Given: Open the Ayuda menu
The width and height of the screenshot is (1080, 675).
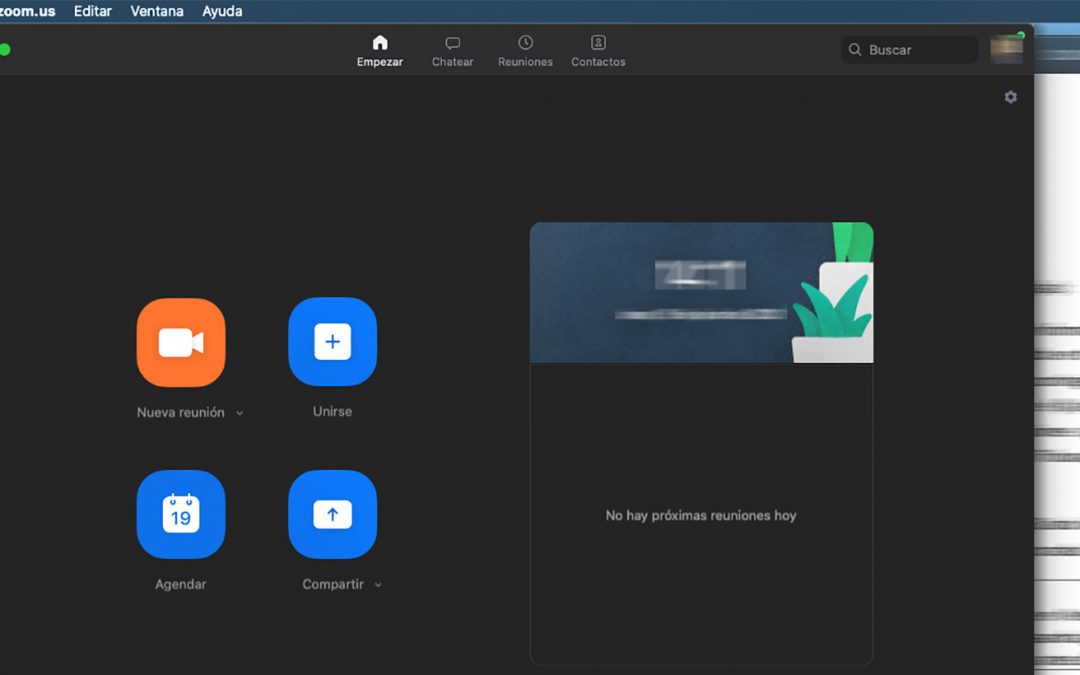Looking at the screenshot, I should [x=222, y=11].
